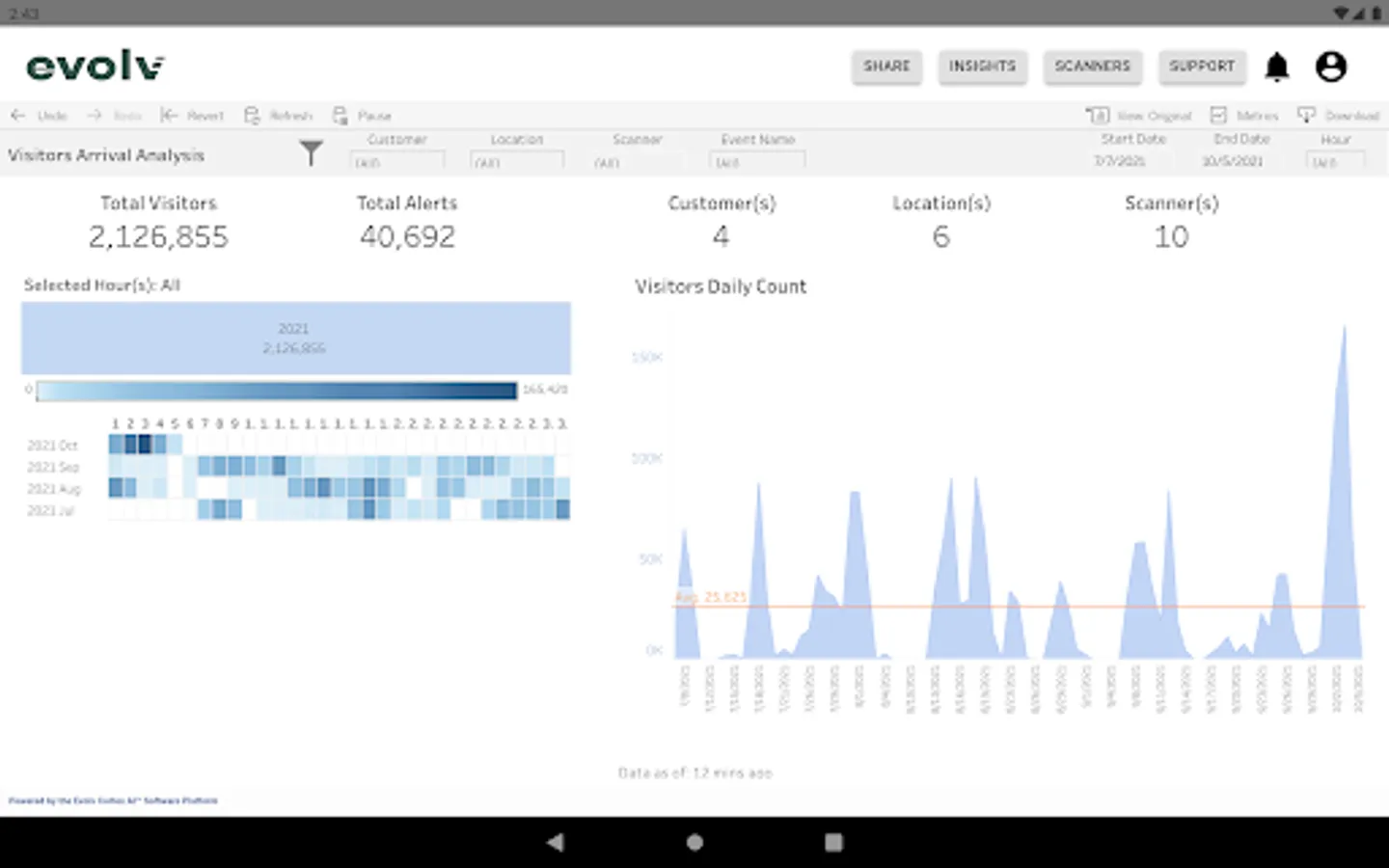This screenshot has height=868, width=1389.
Task: Revert the dashboard view
Action: pos(192,116)
